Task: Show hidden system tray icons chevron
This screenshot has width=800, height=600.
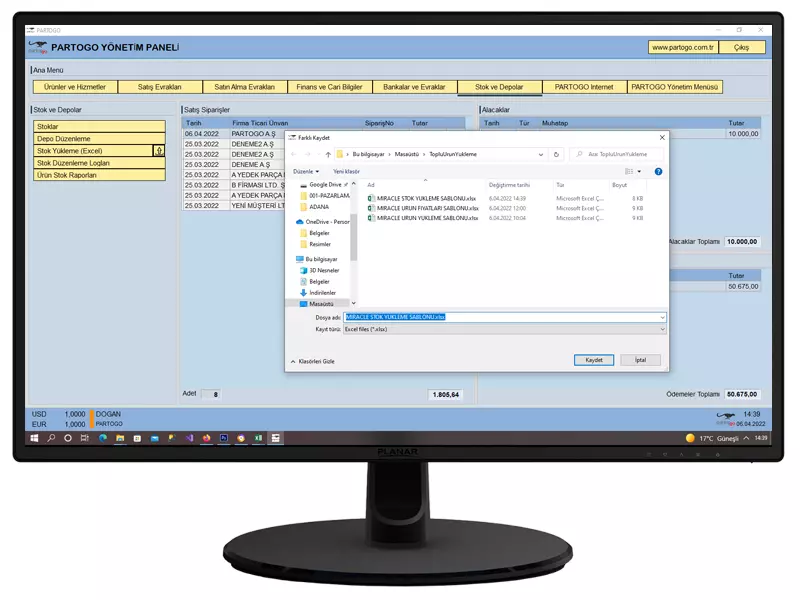Action: tap(746, 438)
